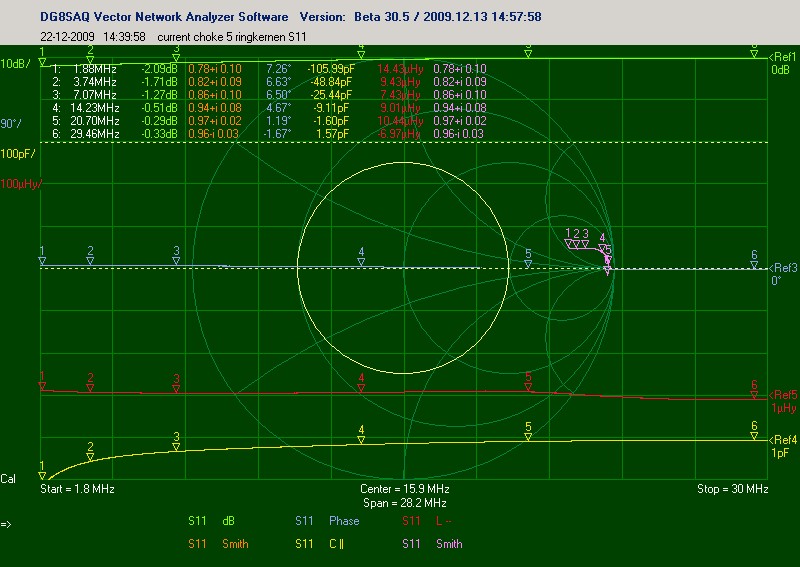Click the Cal status indicator
This screenshot has width=800, height=567.
pyautogui.click(x=8, y=479)
